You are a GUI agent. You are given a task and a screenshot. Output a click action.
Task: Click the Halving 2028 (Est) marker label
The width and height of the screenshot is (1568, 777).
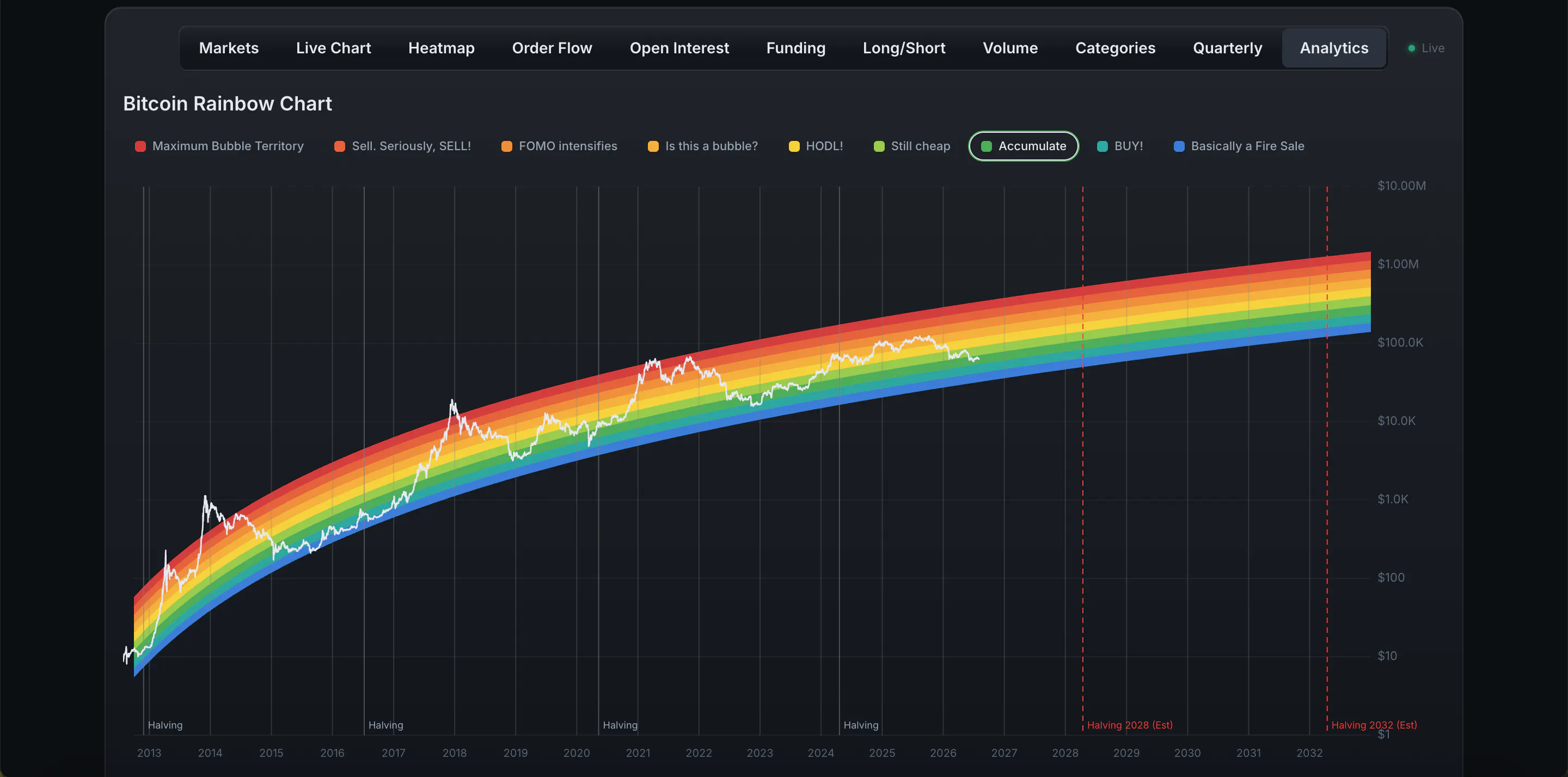(x=1129, y=725)
